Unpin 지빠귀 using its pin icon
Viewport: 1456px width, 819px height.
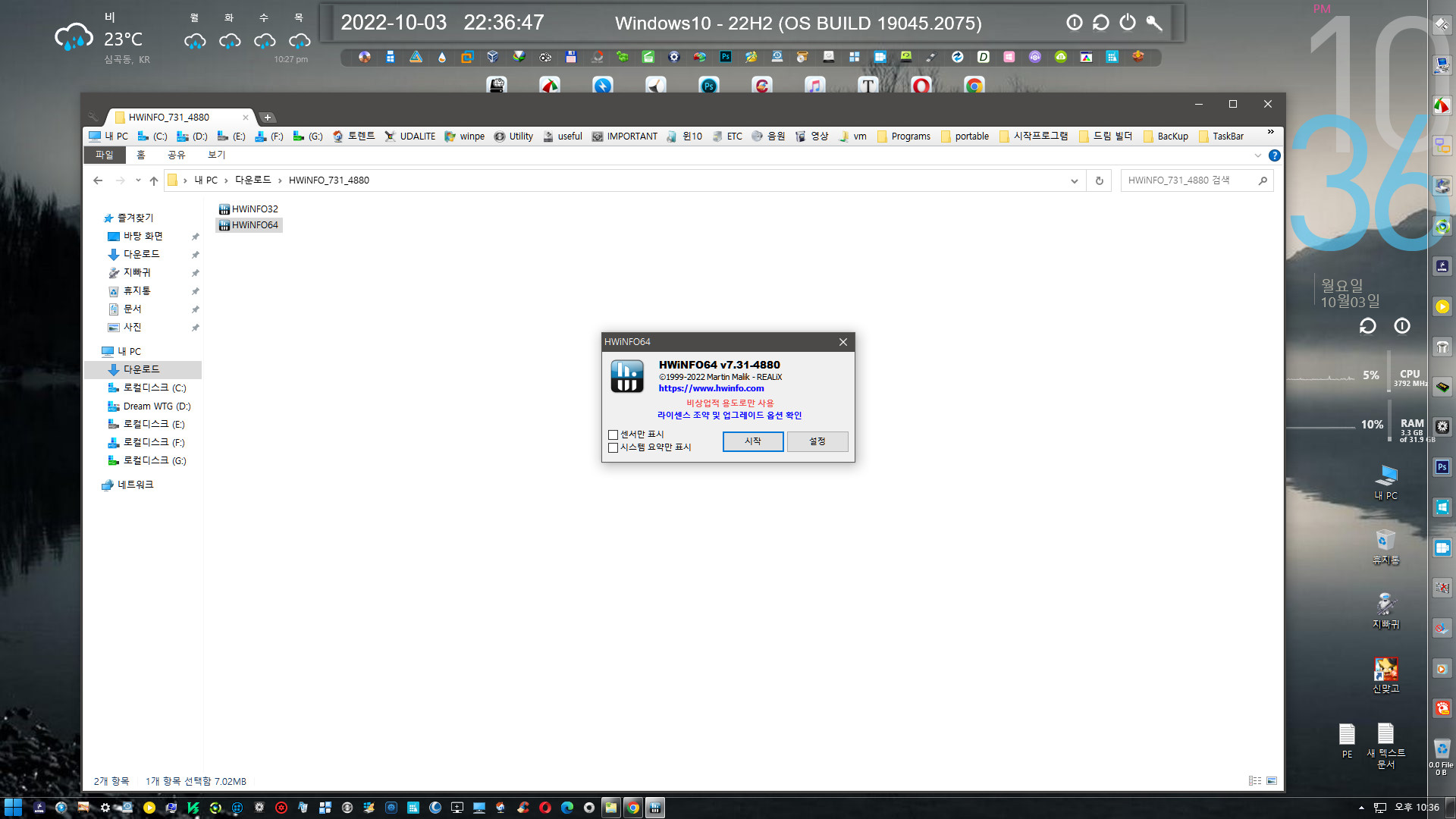pyautogui.click(x=195, y=273)
